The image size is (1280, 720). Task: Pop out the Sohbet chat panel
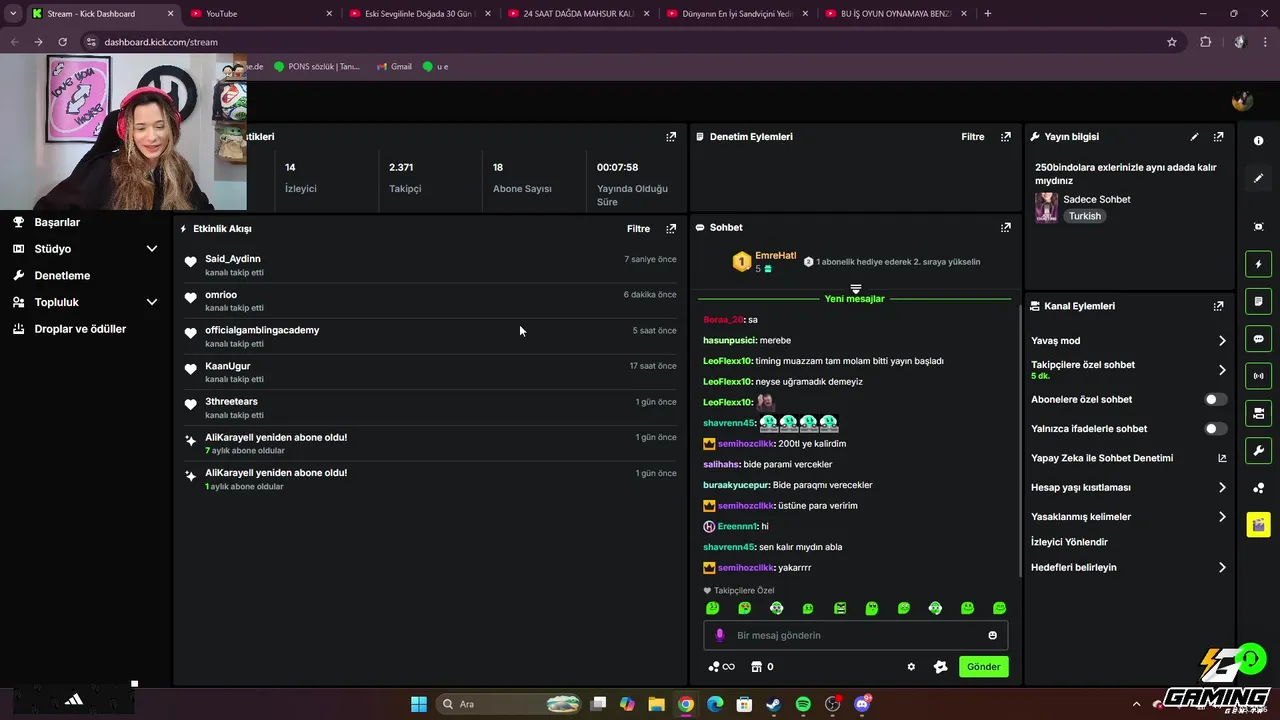point(1006,227)
